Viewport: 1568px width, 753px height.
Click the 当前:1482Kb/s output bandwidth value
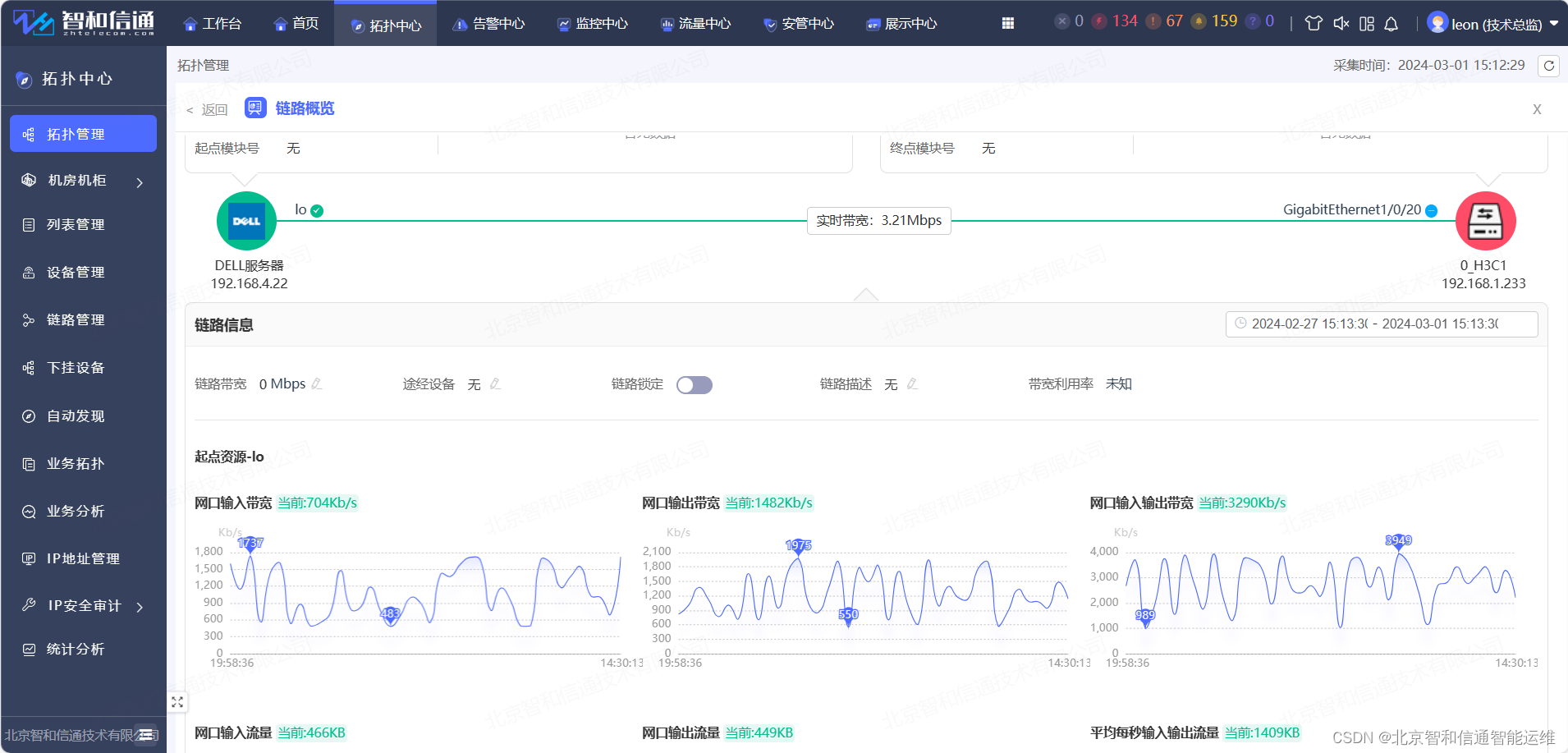click(x=768, y=503)
